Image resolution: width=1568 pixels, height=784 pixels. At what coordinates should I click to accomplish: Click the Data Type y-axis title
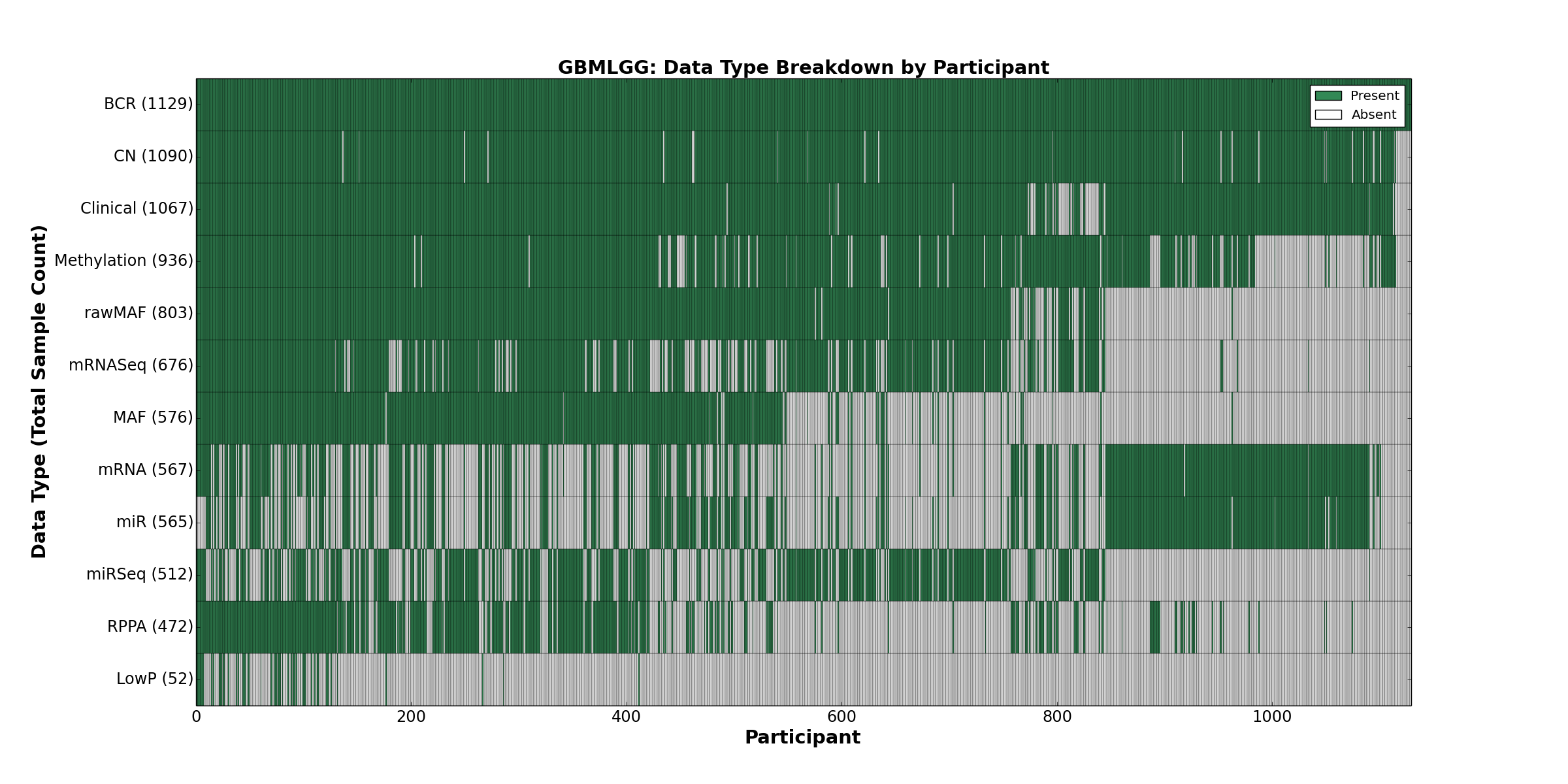tap(39, 391)
